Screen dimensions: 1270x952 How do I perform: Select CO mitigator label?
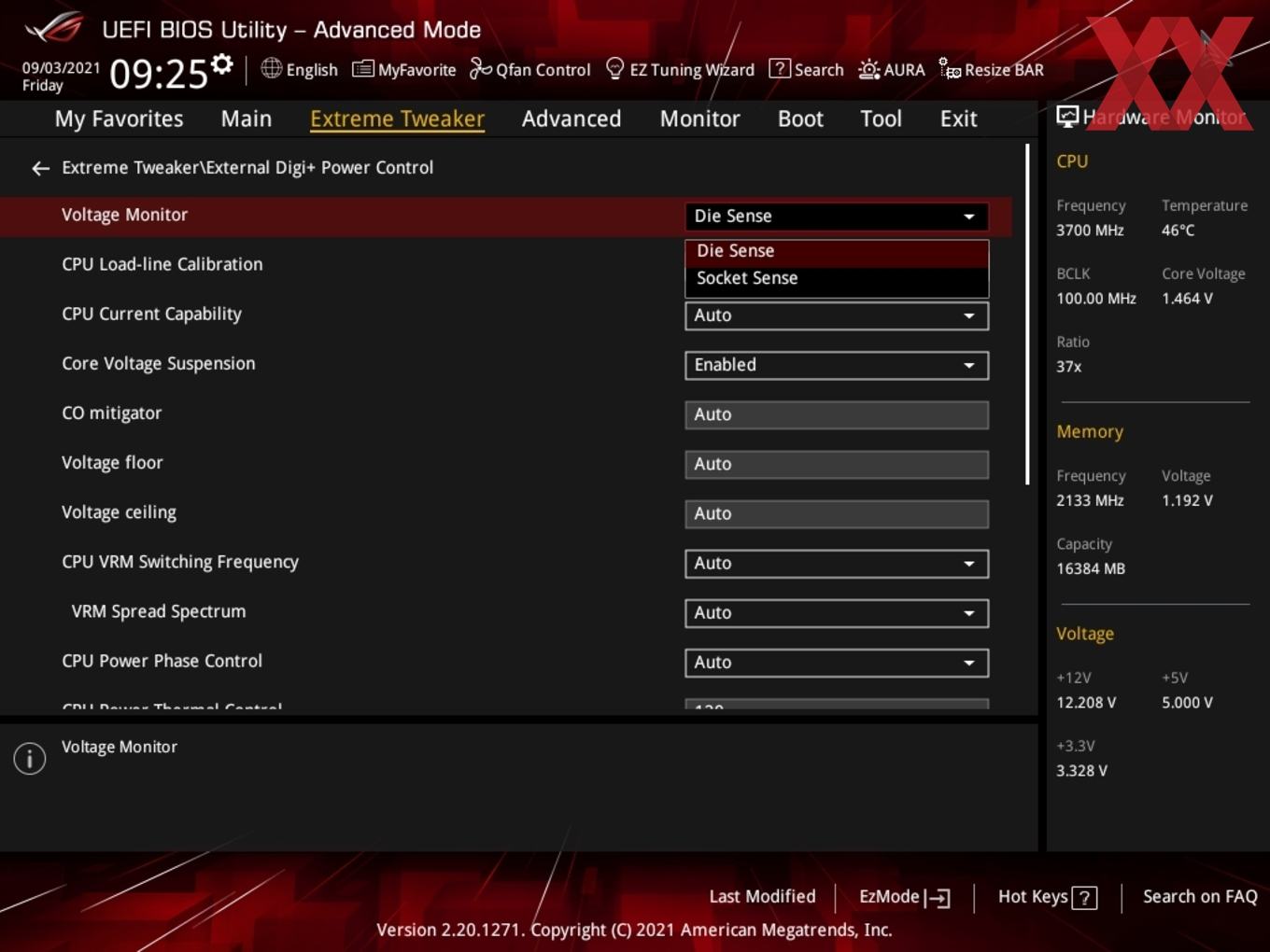[x=111, y=413]
